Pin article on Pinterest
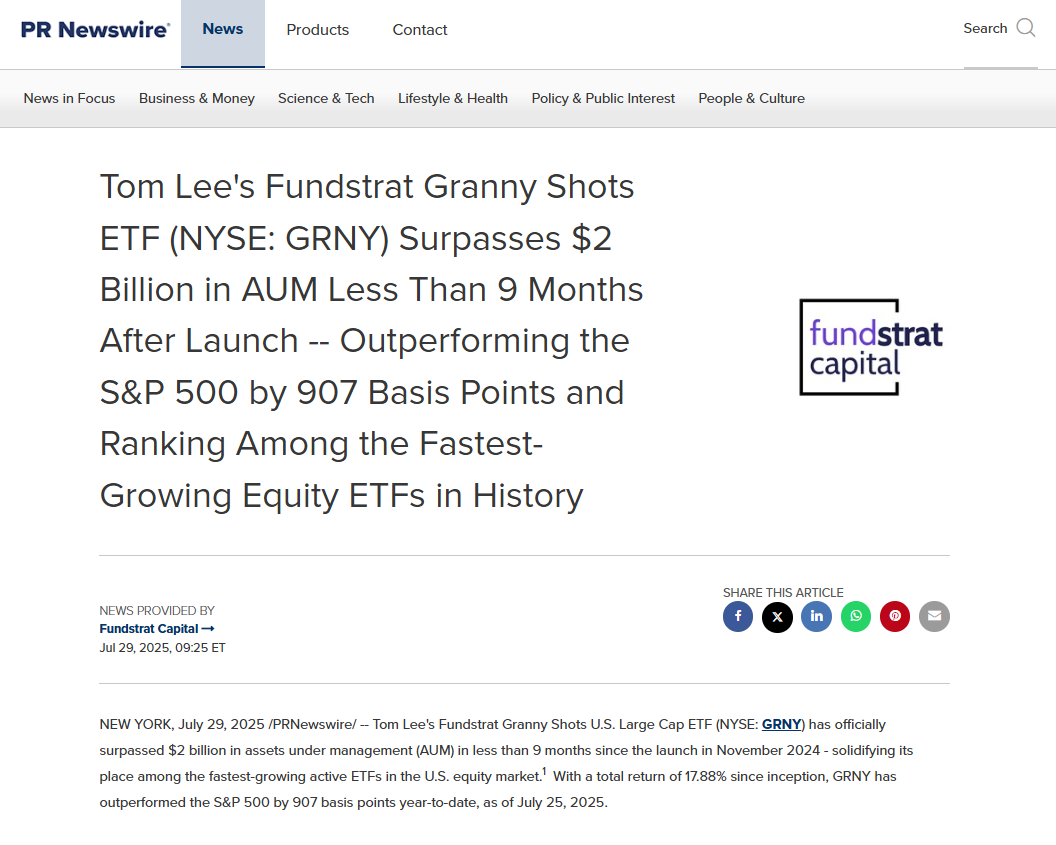The height and width of the screenshot is (845, 1056). 895,616
